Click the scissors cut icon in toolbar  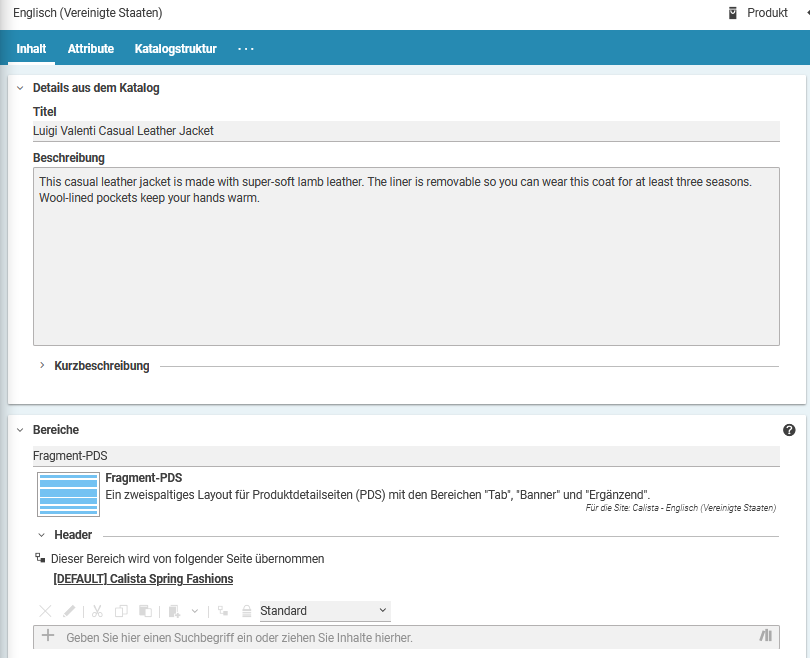97,611
